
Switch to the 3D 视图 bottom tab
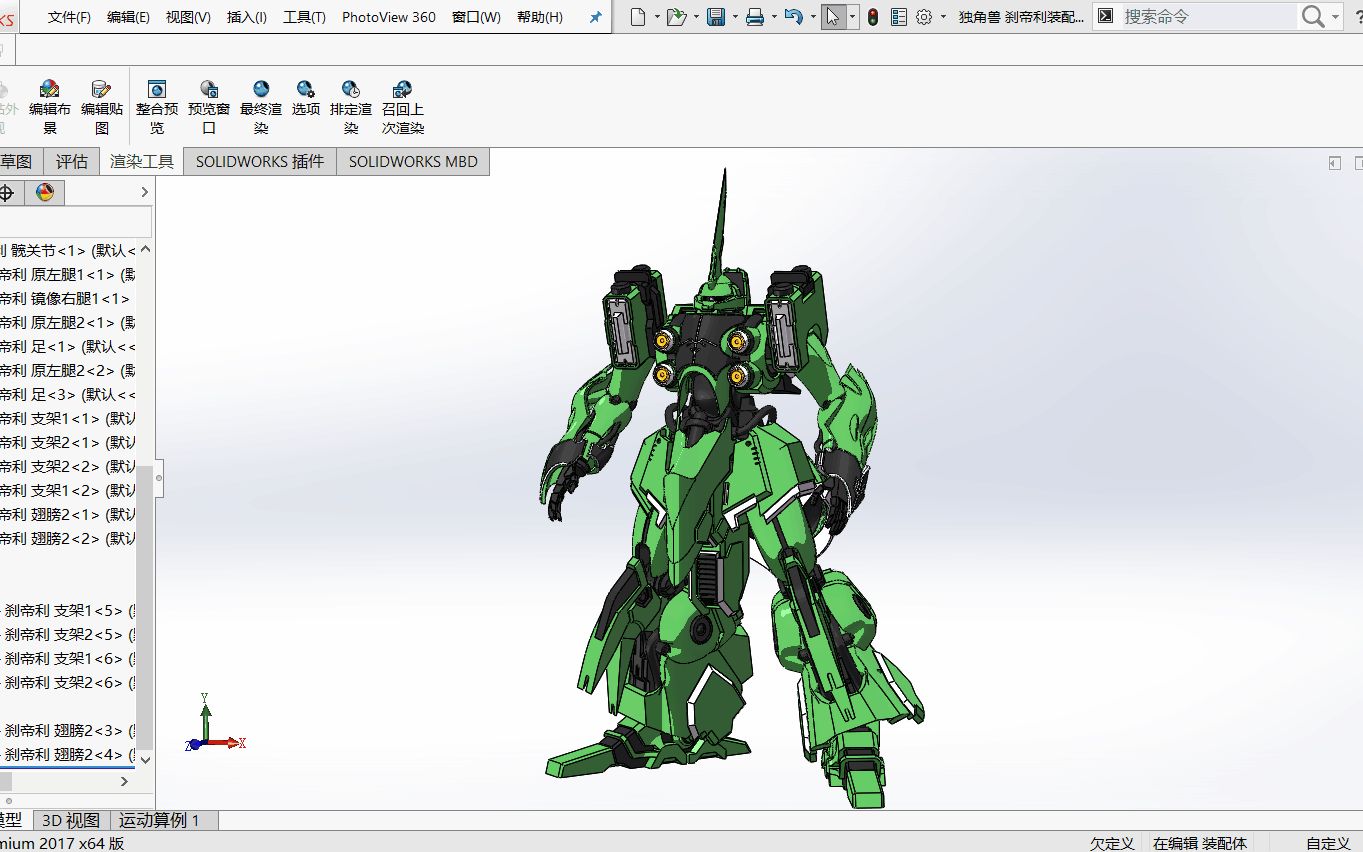(71, 820)
